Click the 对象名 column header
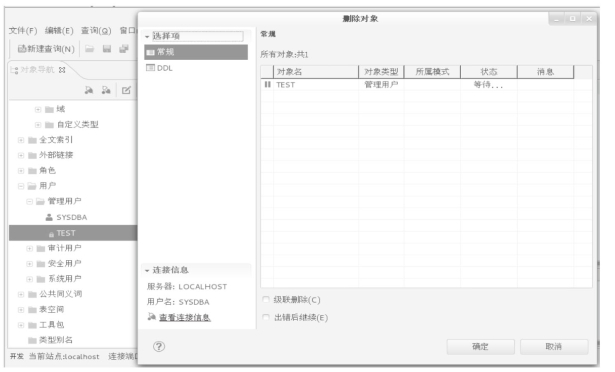Image resolution: width=615 pixels, height=372 pixels. [316, 72]
